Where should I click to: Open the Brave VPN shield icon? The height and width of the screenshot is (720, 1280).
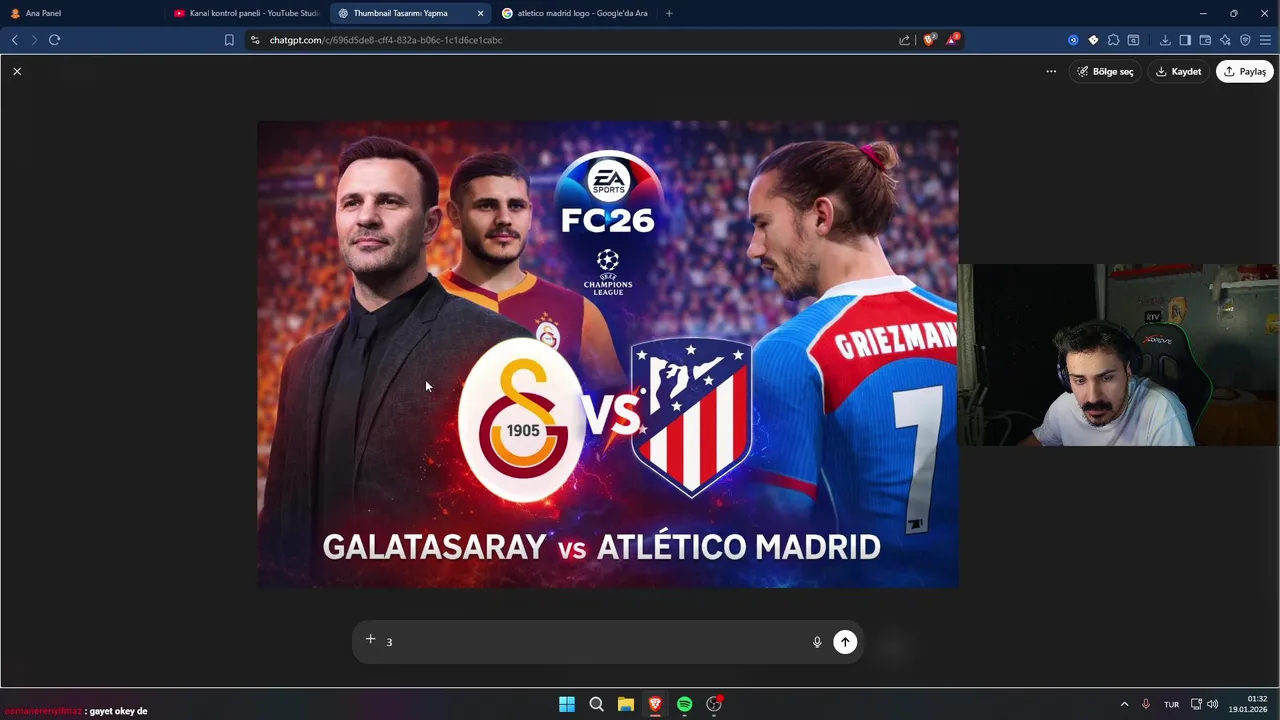point(1245,40)
